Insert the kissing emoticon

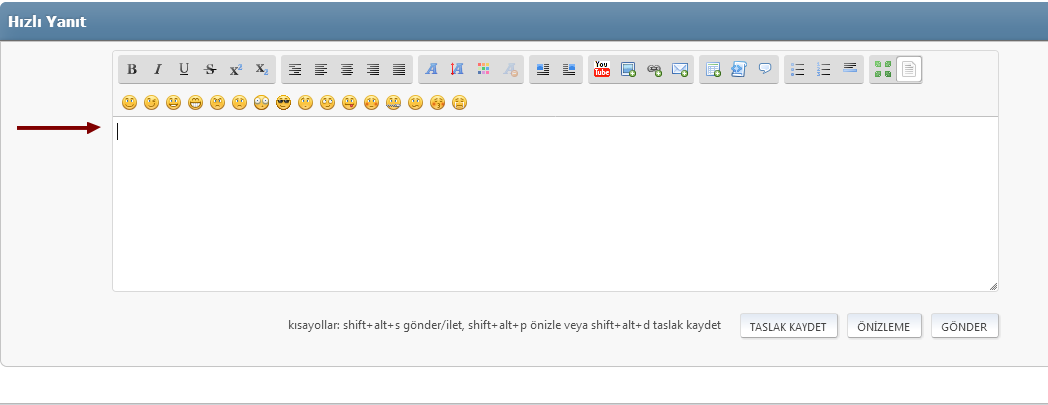click(x=437, y=103)
